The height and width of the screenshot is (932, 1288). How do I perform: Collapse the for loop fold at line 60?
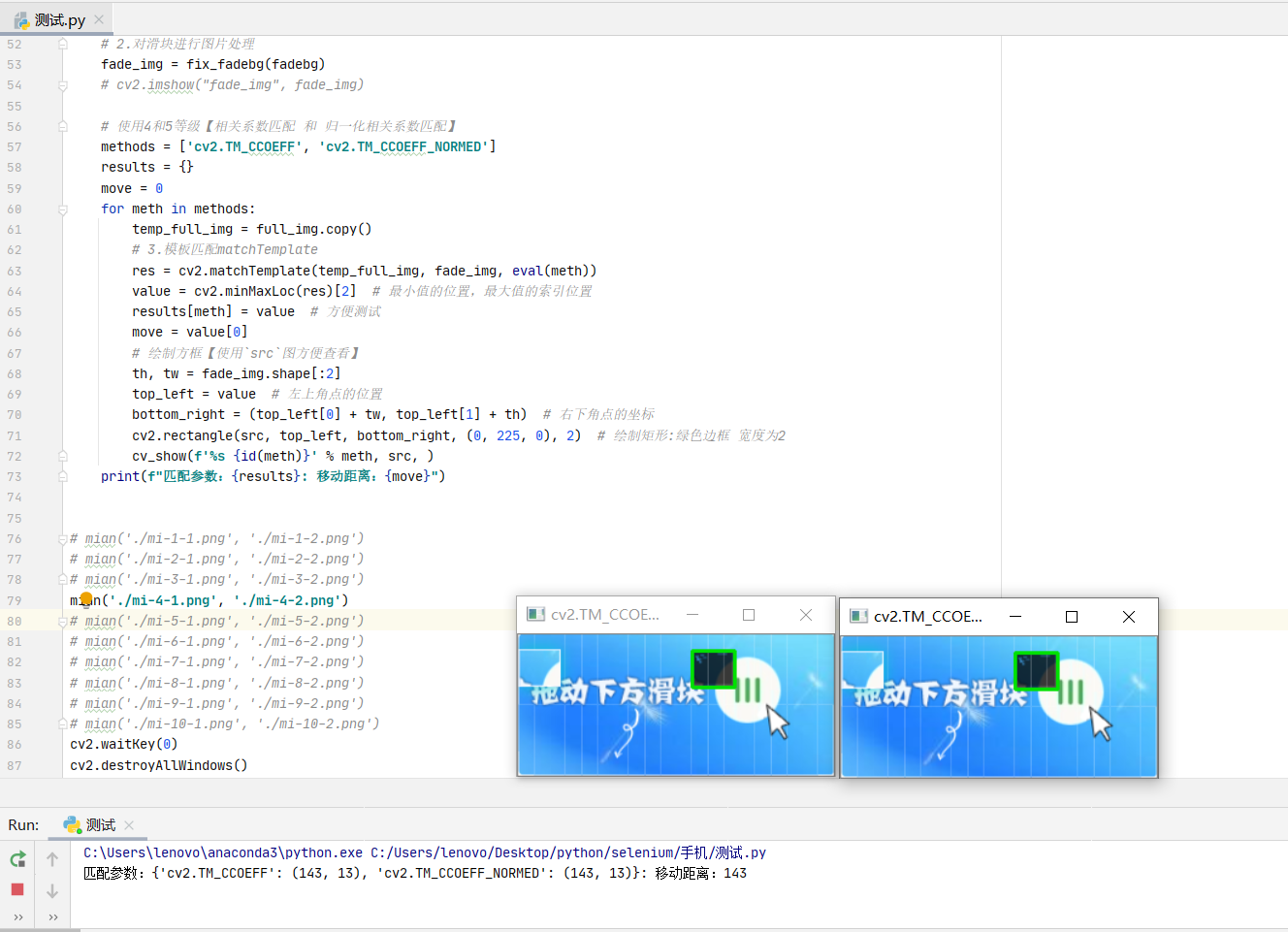(62, 209)
